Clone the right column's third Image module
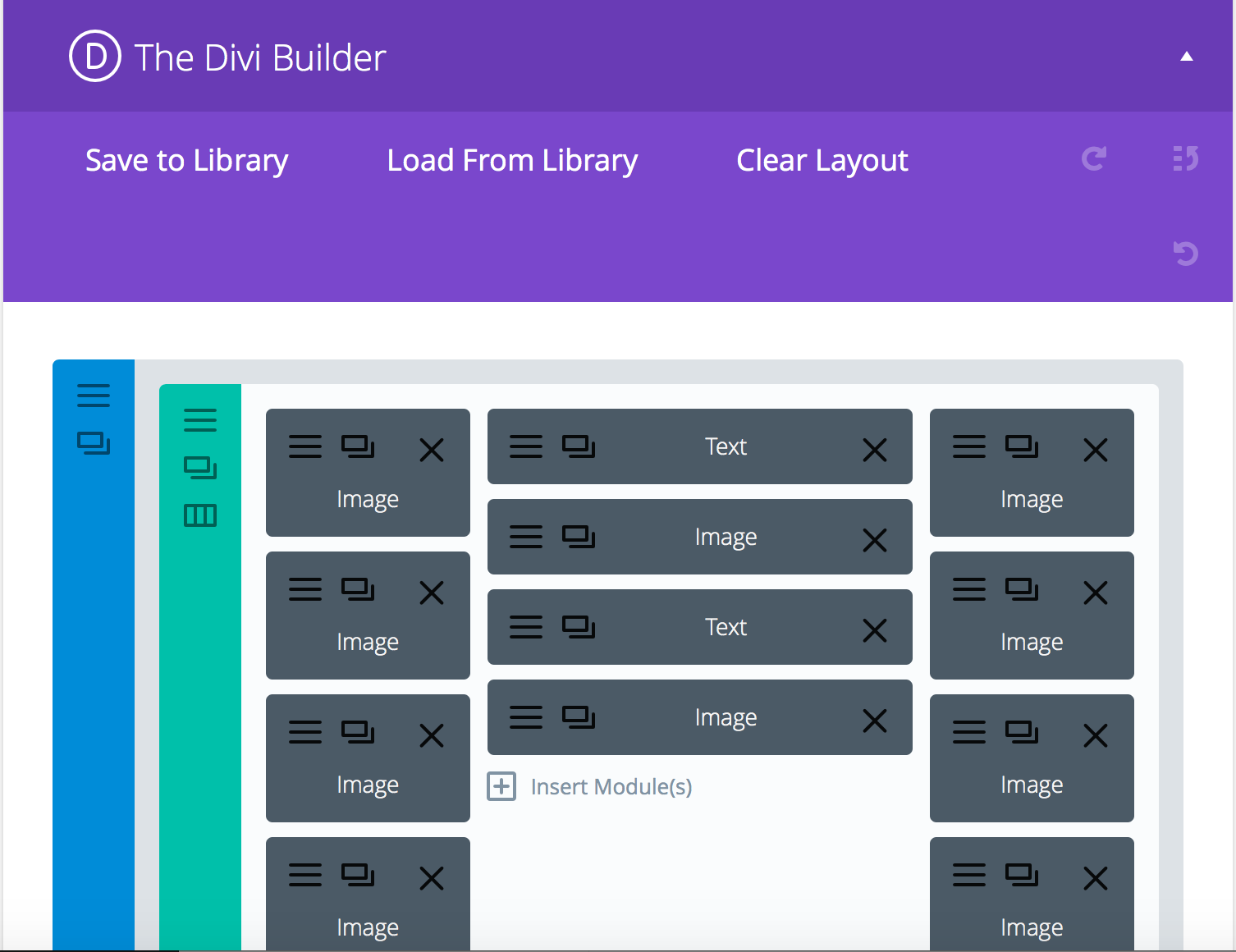This screenshot has width=1236, height=952. point(1022,732)
